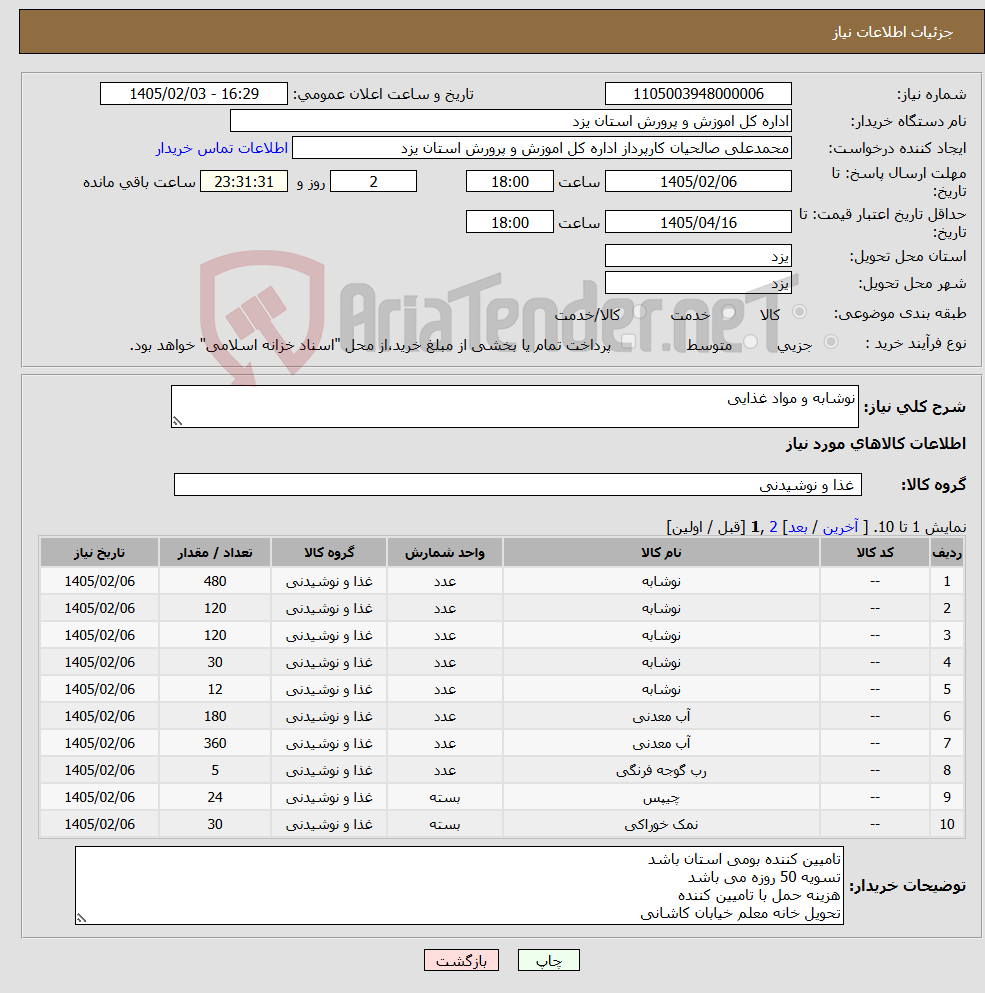
Task: Click نمک خوراکی item name in row 10
Action: pyautogui.click(x=661, y=825)
